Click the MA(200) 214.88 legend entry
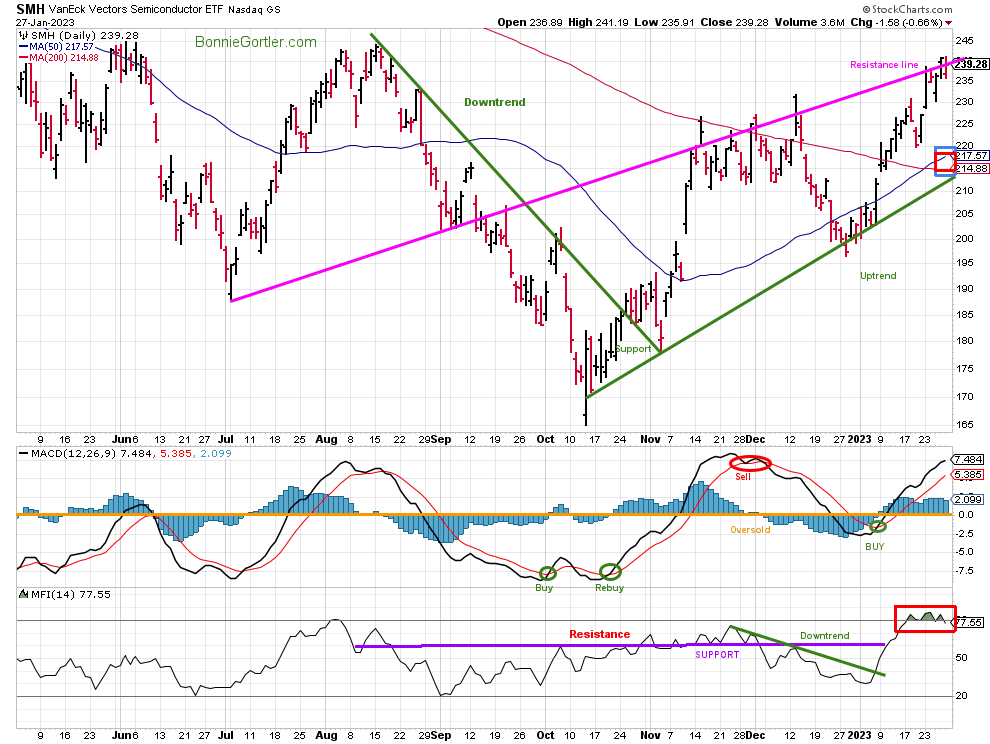Viewport: 990px width, 744px height. click(59, 57)
